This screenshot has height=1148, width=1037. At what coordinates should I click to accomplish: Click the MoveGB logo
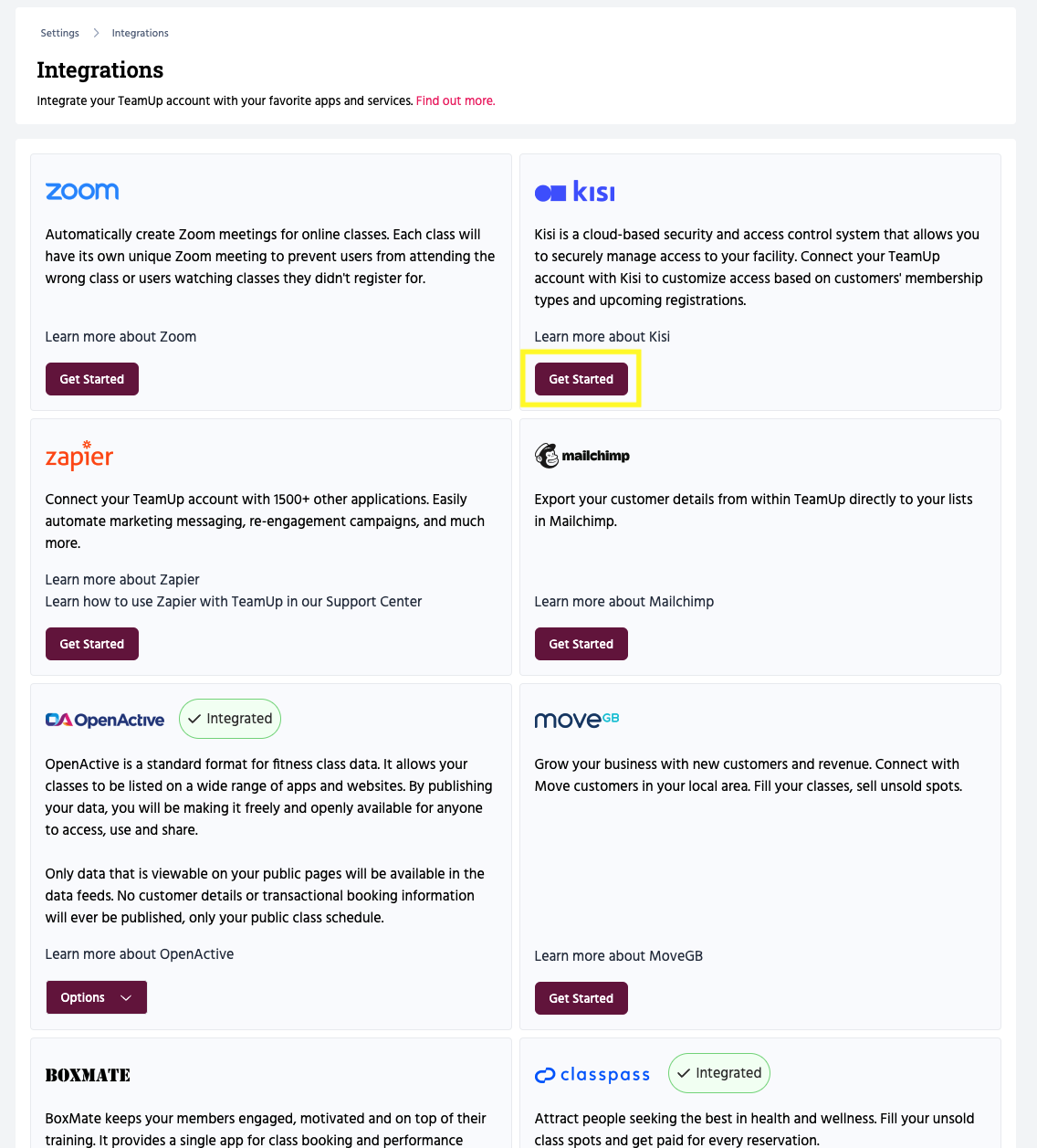576,720
